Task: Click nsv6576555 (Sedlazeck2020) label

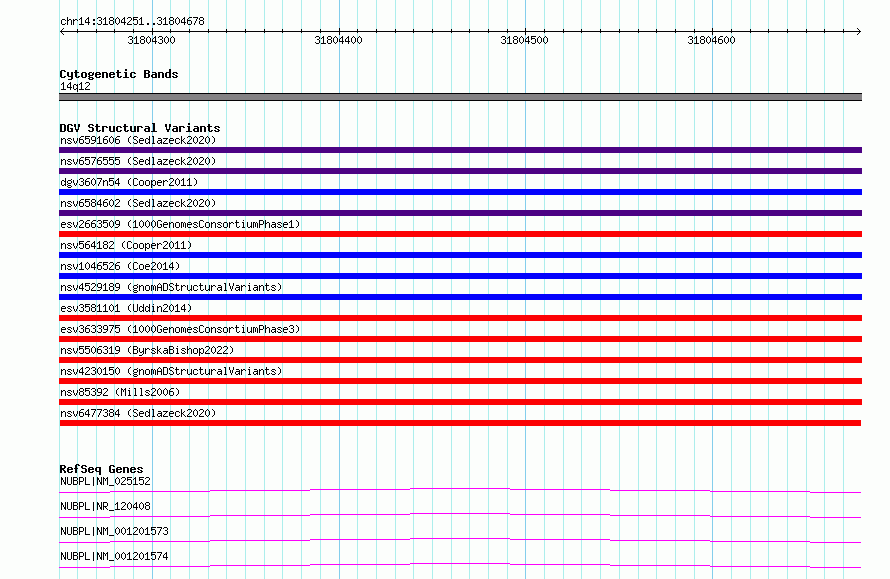Action: tap(138, 161)
